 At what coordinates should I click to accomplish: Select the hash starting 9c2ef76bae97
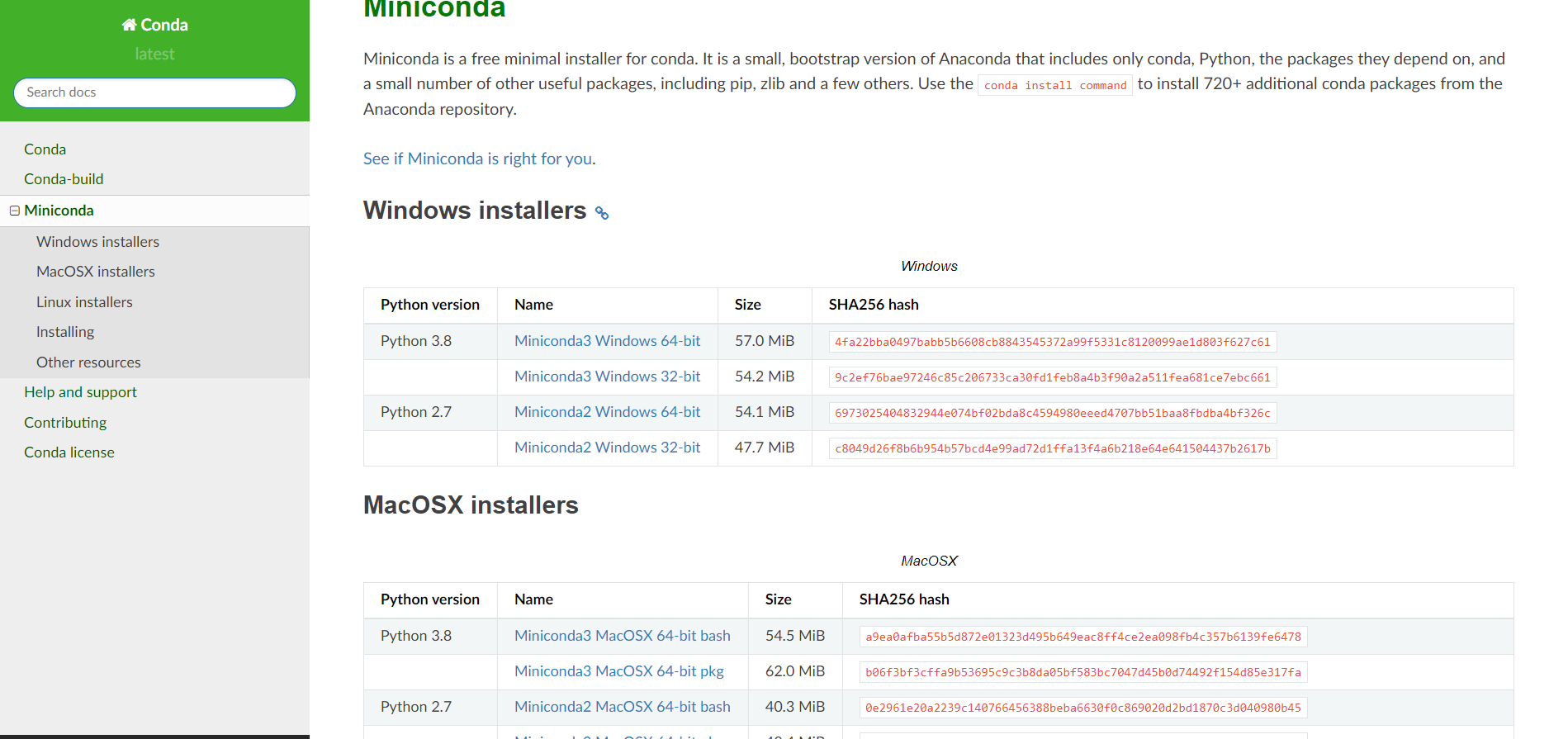1053,377
